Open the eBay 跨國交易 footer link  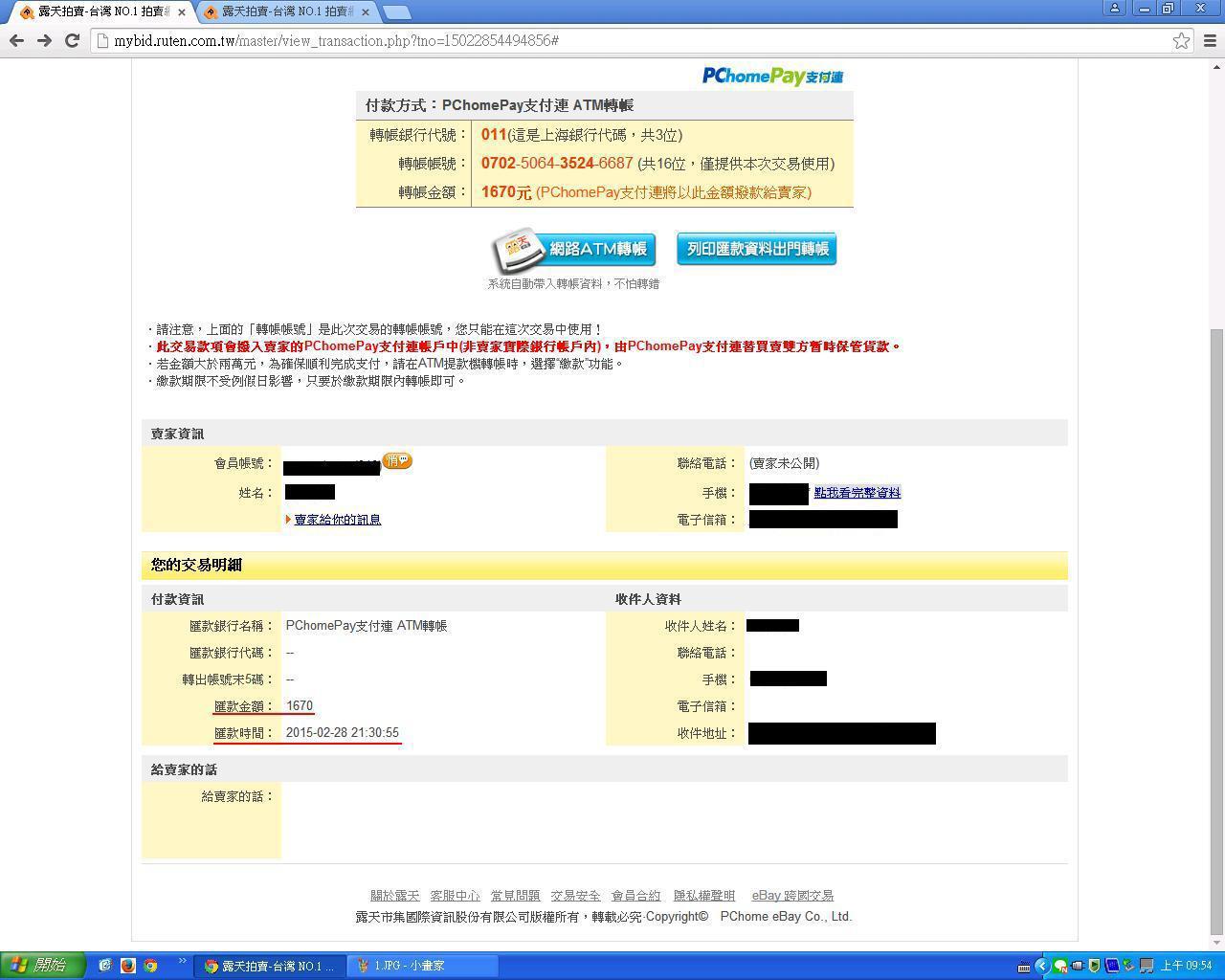tap(792, 896)
